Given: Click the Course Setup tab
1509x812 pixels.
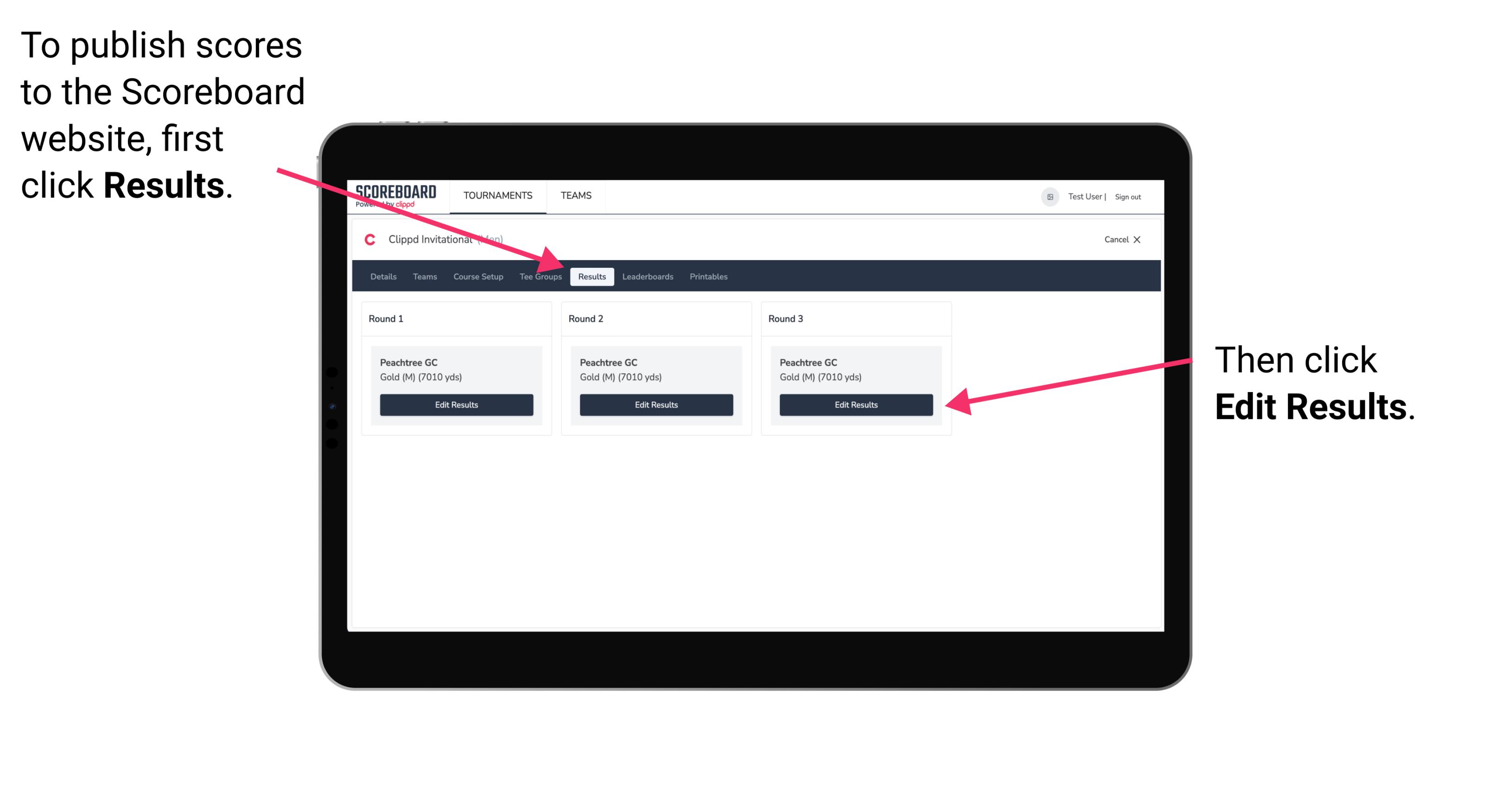Looking at the screenshot, I should 477,277.
